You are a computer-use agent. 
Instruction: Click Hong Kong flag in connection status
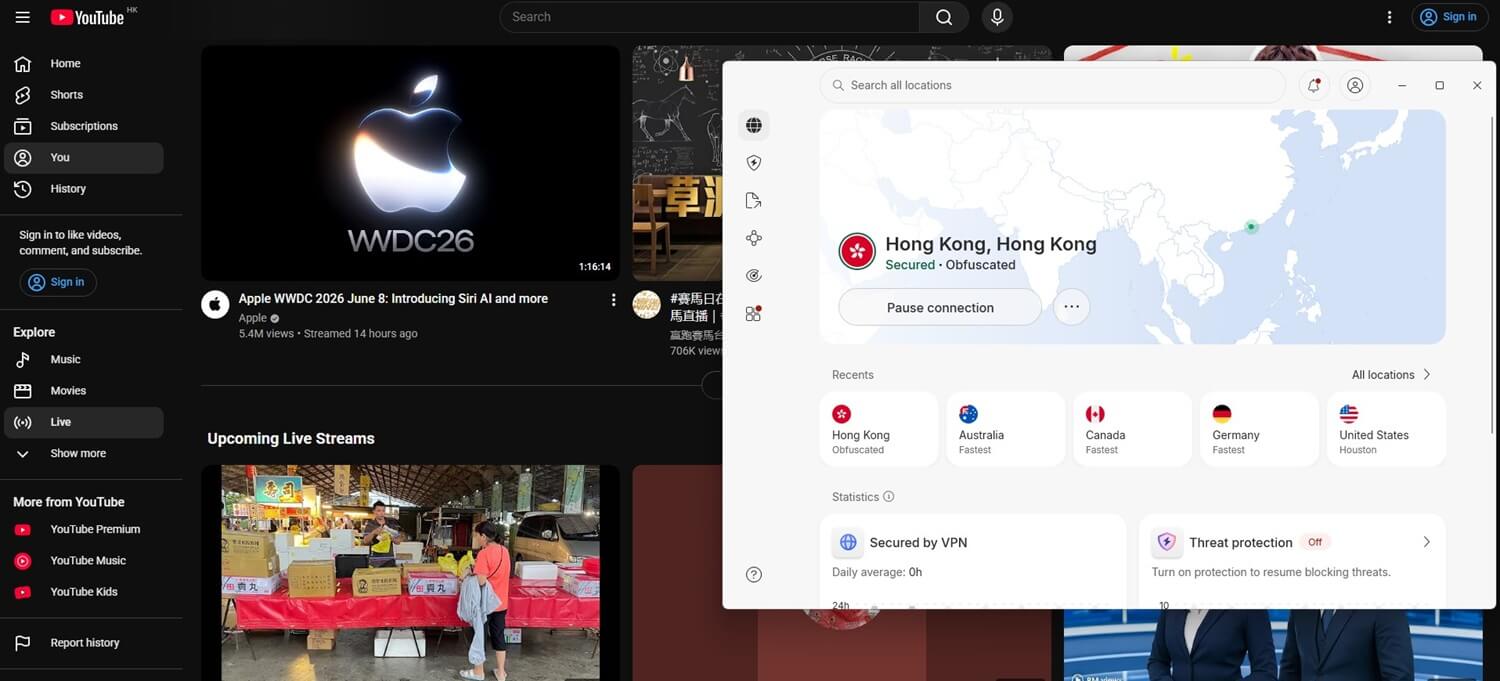pyautogui.click(x=857, y=252)
